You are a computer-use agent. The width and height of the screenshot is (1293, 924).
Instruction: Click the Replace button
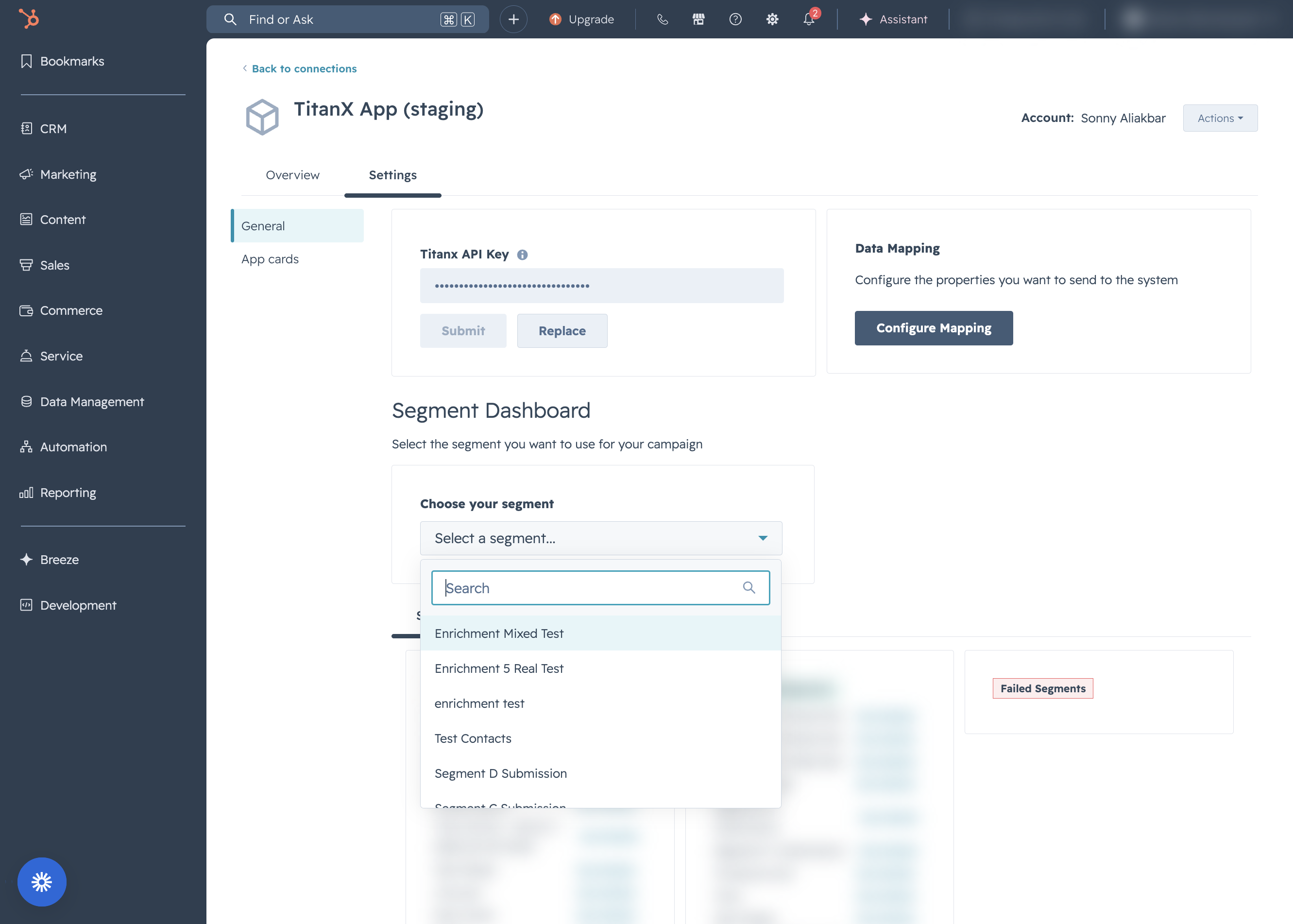tap(562, 330)
